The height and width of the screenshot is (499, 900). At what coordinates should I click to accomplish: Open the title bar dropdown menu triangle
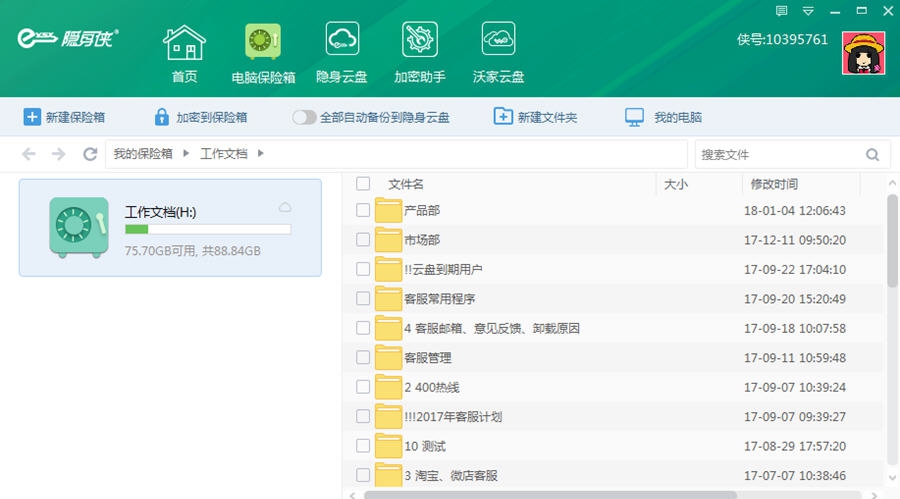808,11
